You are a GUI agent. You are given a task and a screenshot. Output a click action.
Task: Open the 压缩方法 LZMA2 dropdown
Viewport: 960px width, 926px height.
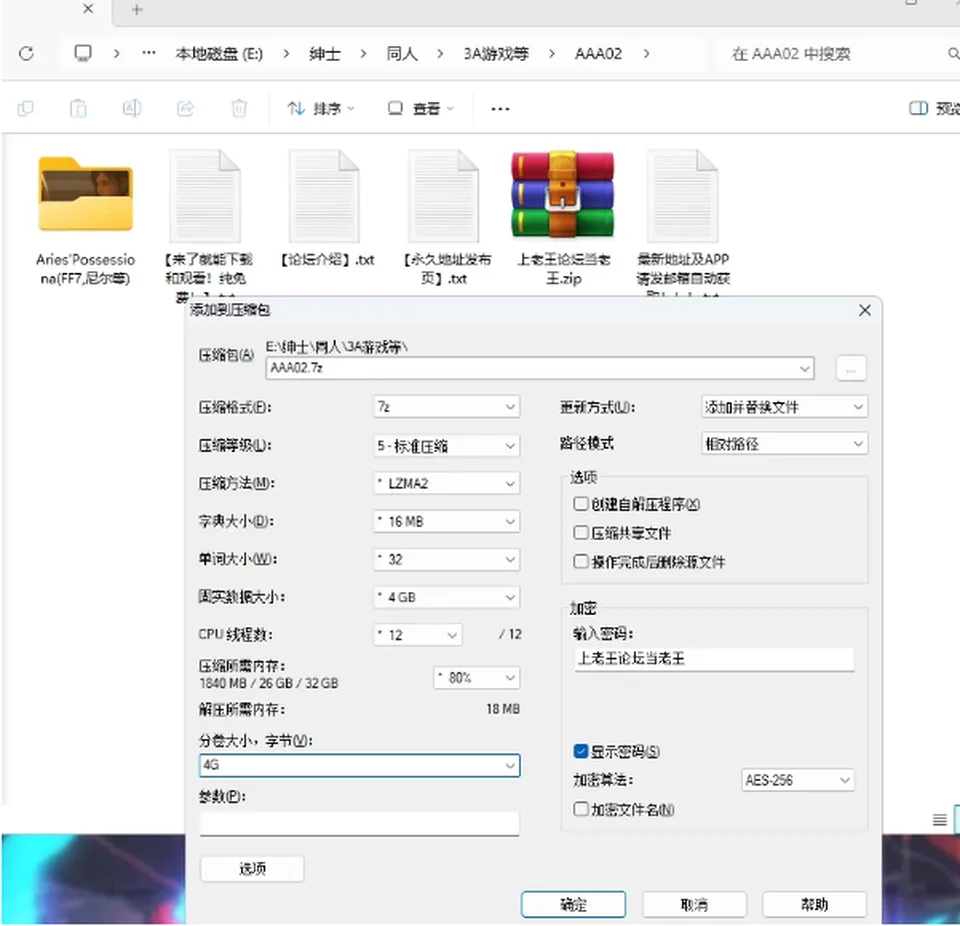coord(447,484)
